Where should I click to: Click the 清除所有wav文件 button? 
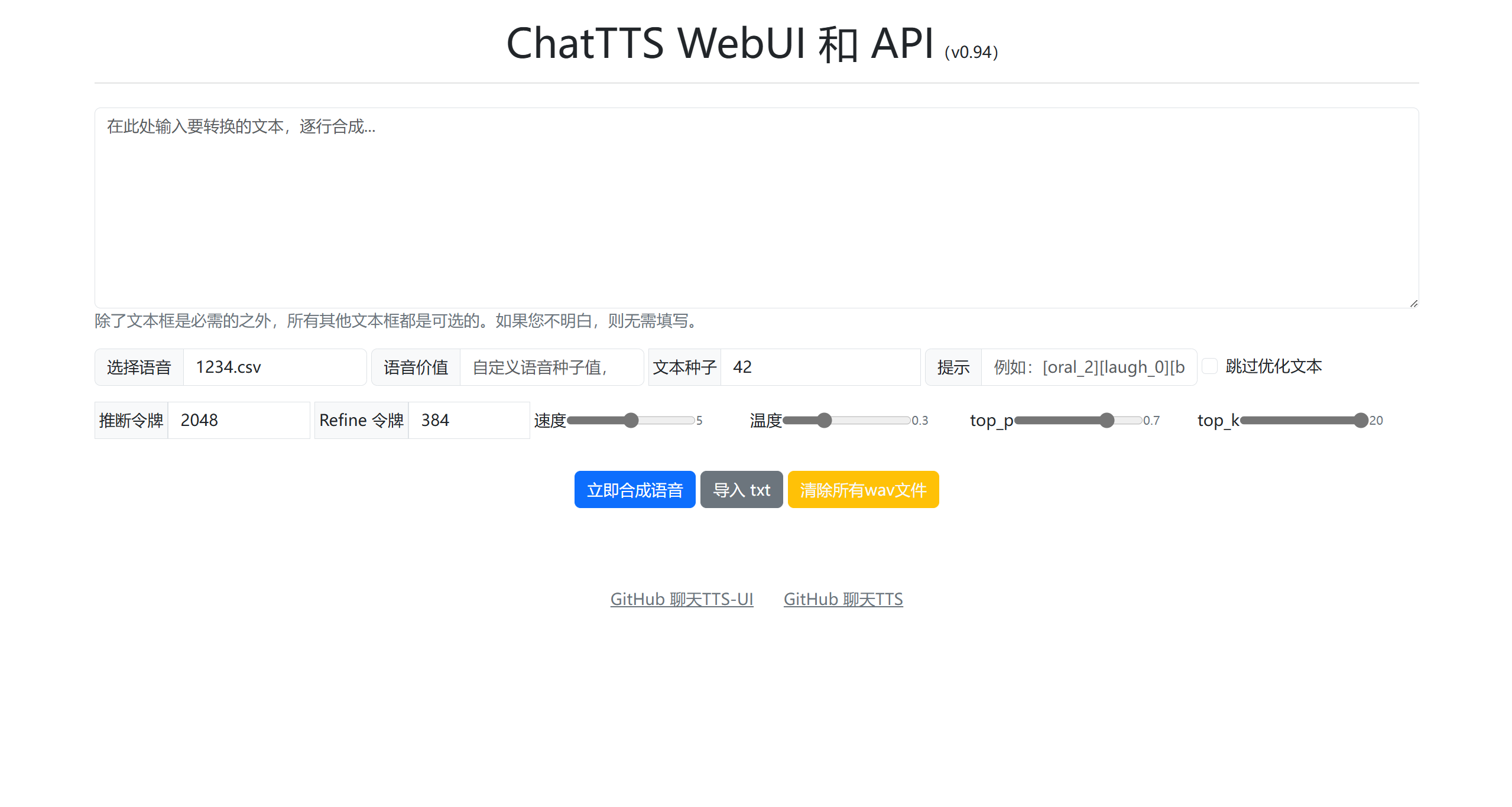tap(863, 489)
